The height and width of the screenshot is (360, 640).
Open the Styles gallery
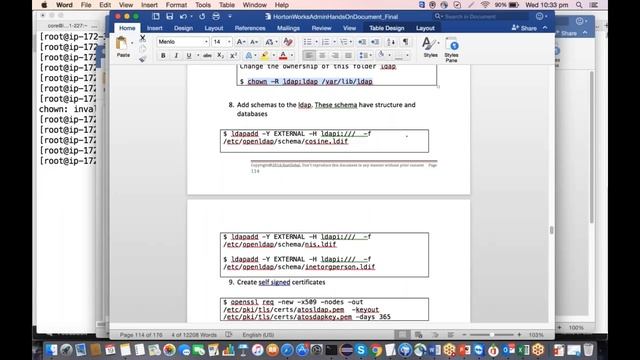click(430, 48)
